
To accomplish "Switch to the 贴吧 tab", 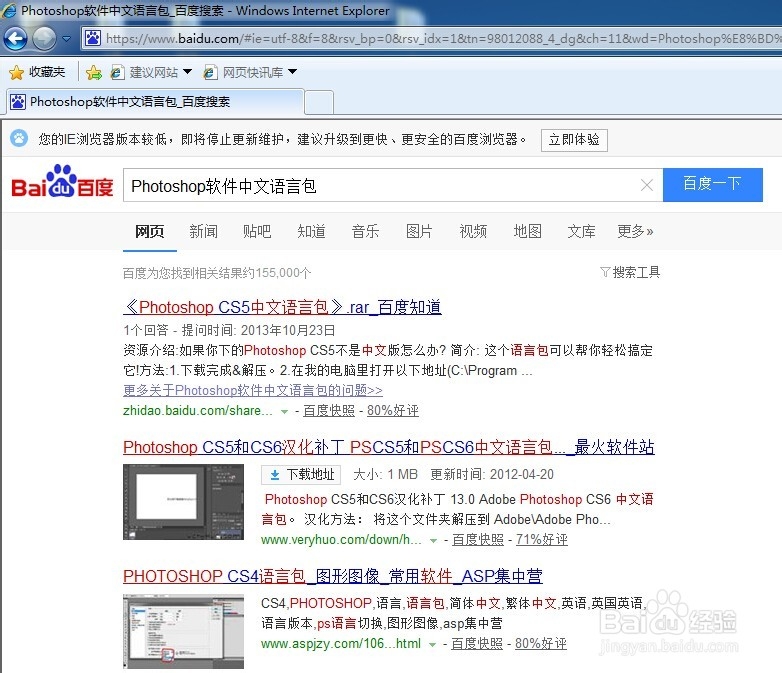I will [x=257, y=231].
